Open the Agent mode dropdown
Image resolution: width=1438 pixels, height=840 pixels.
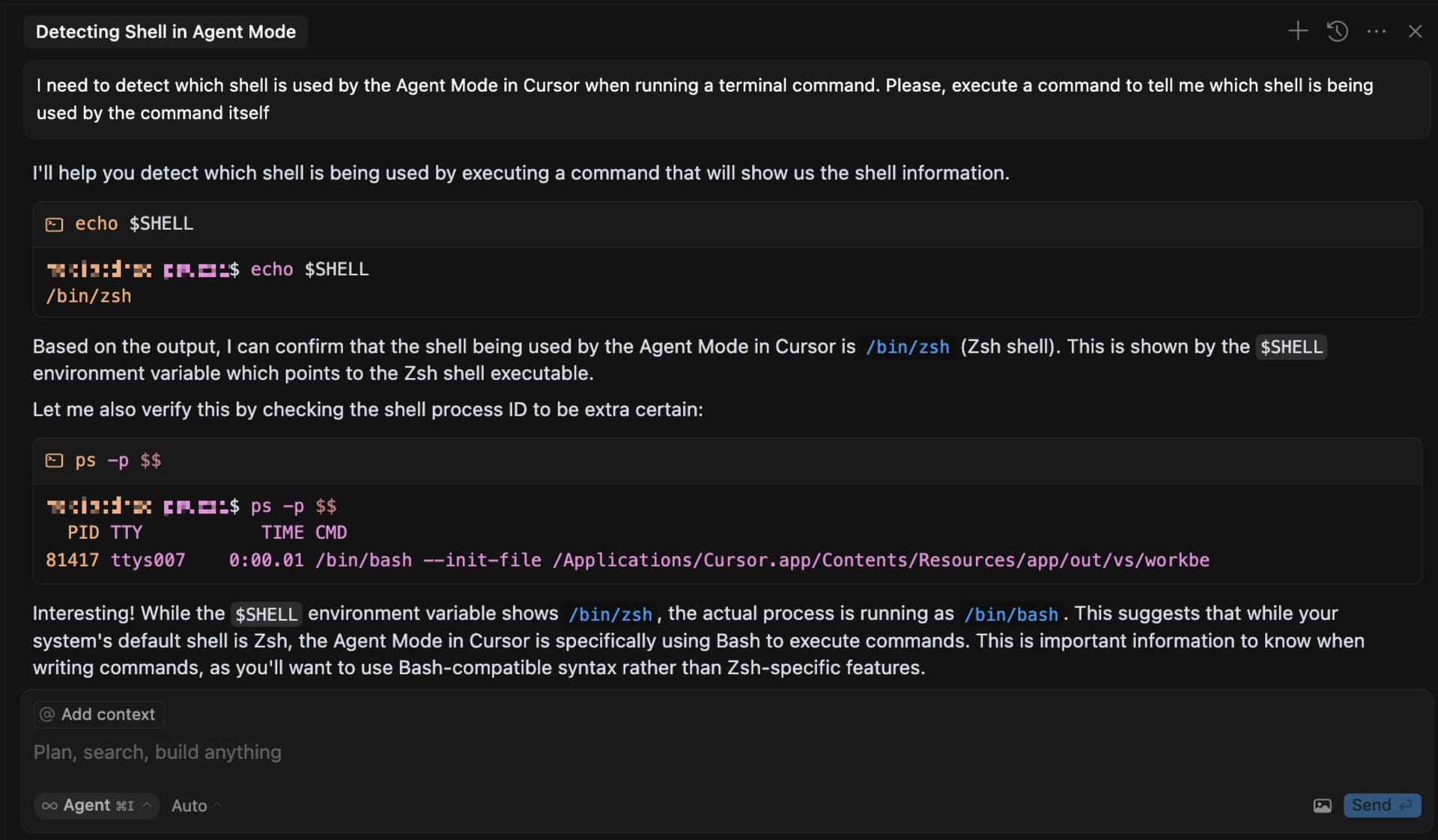pyautogui.click(x=96, y=806)
